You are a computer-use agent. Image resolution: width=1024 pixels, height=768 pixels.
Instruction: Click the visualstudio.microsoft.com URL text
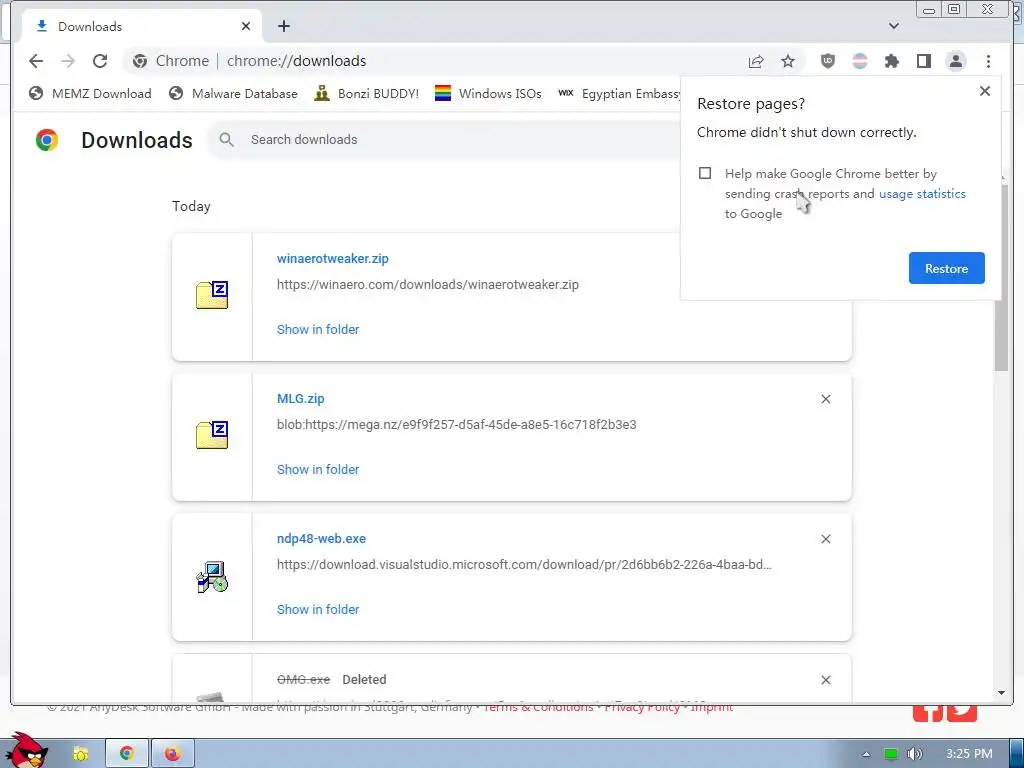tap(524, 564)
